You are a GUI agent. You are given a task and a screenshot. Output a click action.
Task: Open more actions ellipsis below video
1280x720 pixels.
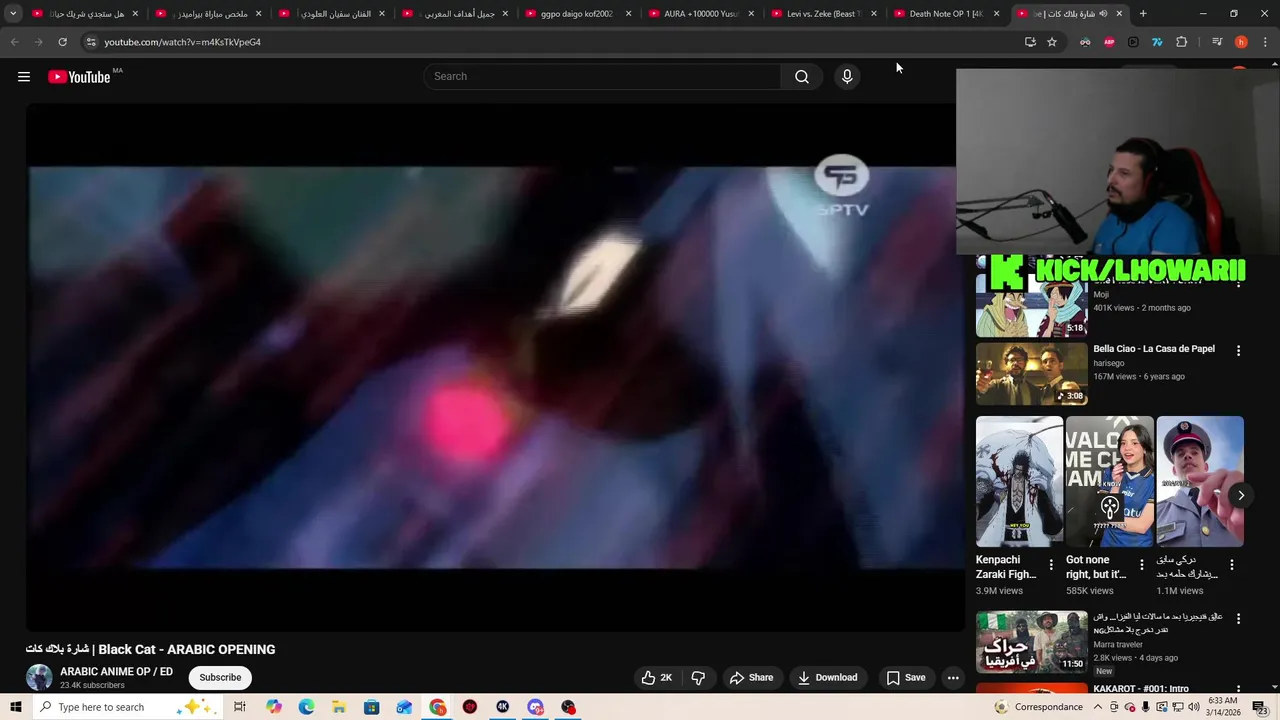tap(953, 678)
